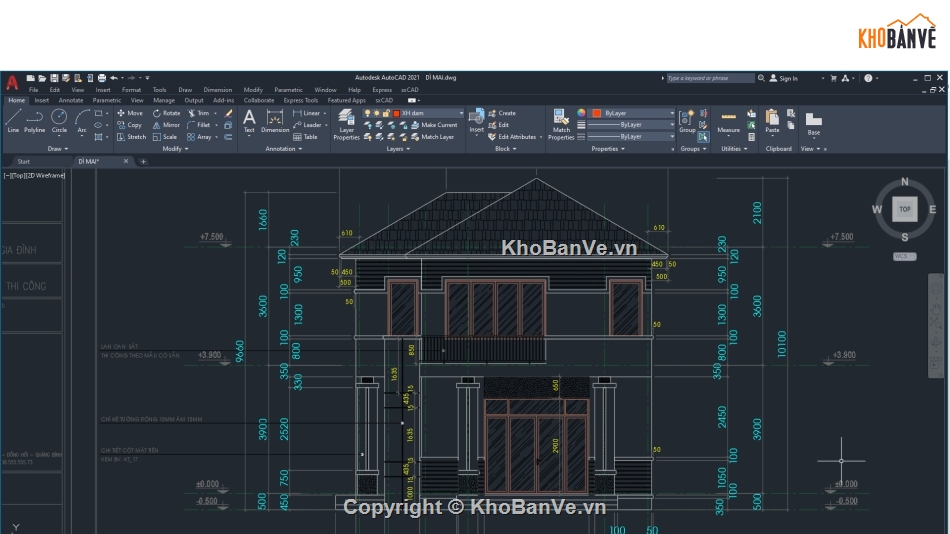Expand the Draw panel

(x=58, y=149)
